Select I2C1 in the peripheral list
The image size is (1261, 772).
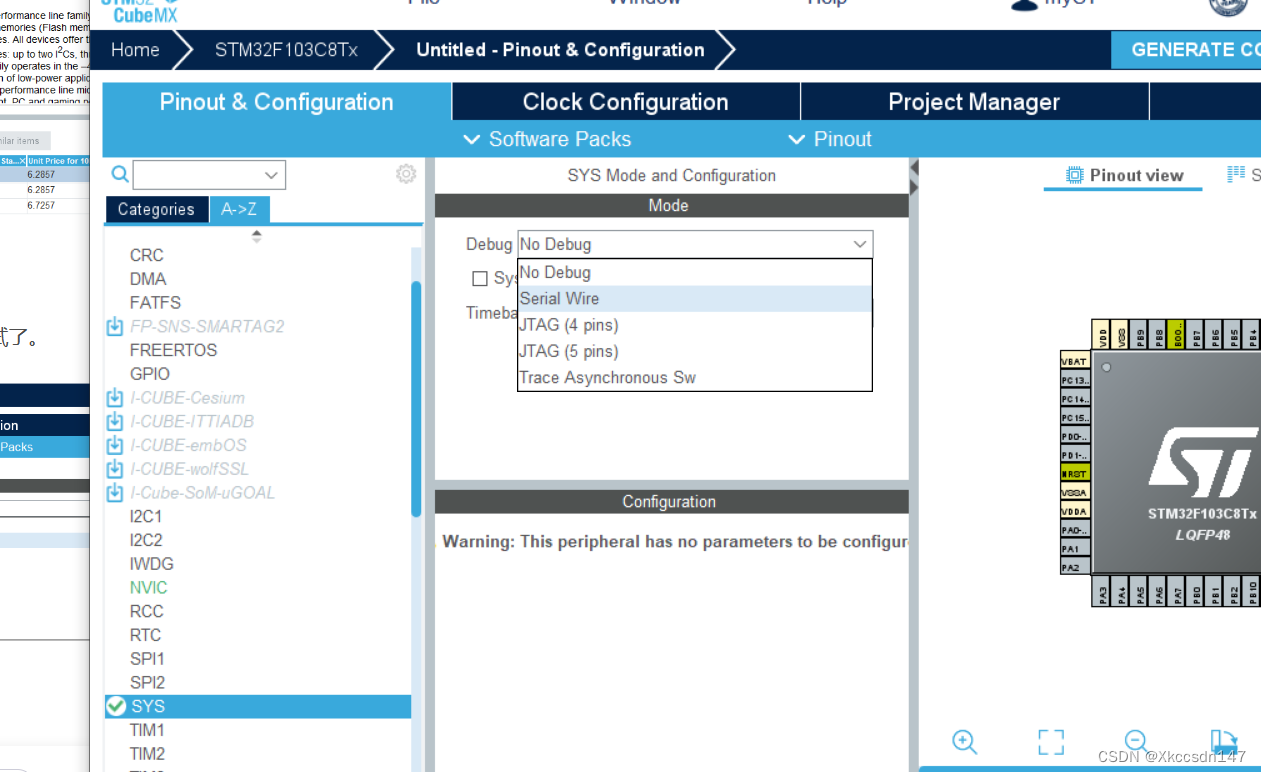click(146, 516)
